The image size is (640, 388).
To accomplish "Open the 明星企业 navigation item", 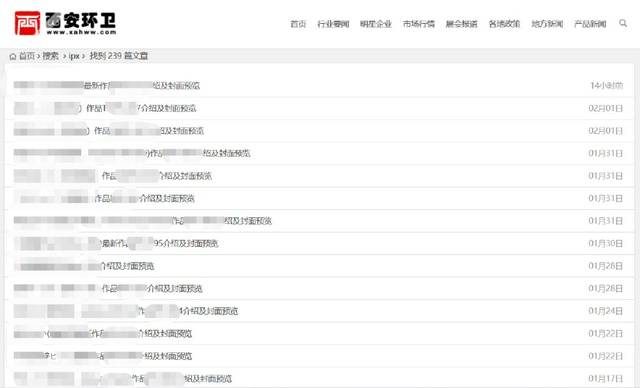I will pyautogui.click(x=376, y=24).
